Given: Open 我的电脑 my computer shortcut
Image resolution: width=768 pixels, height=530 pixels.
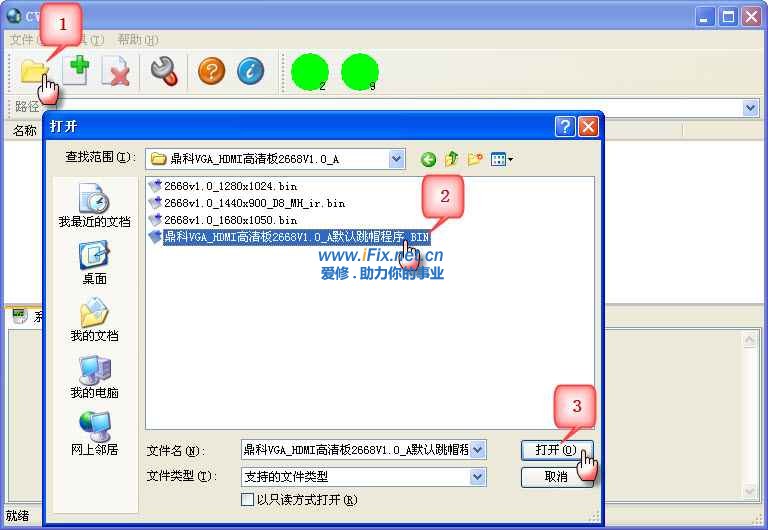Looking at the screenshot, I should (94, 376).
